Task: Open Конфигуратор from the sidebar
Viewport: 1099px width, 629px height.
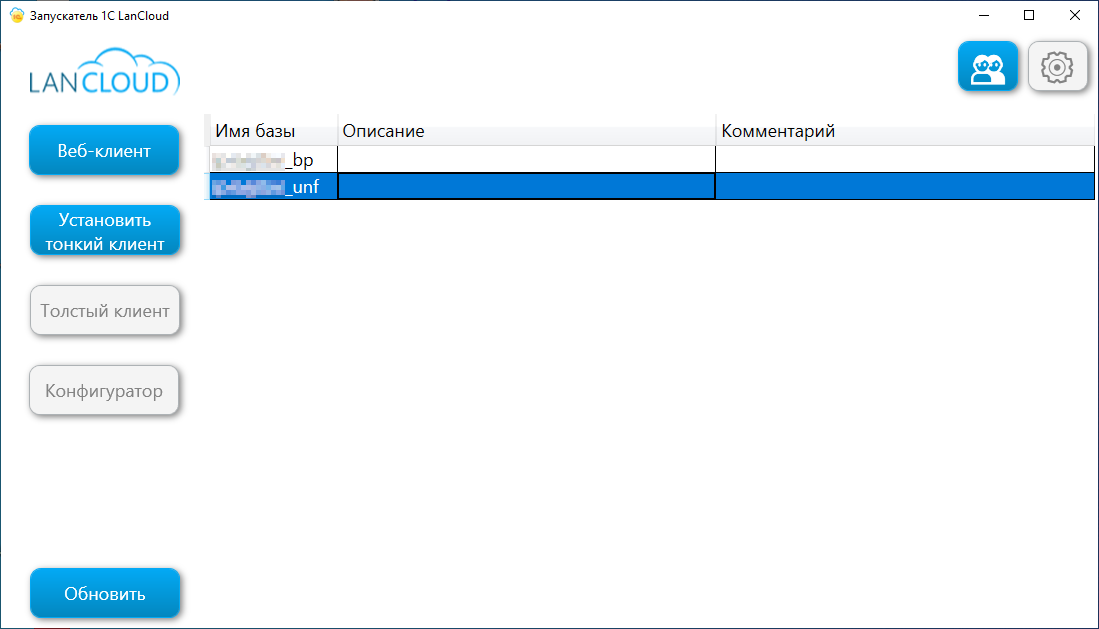Action: tap(104, 391)
